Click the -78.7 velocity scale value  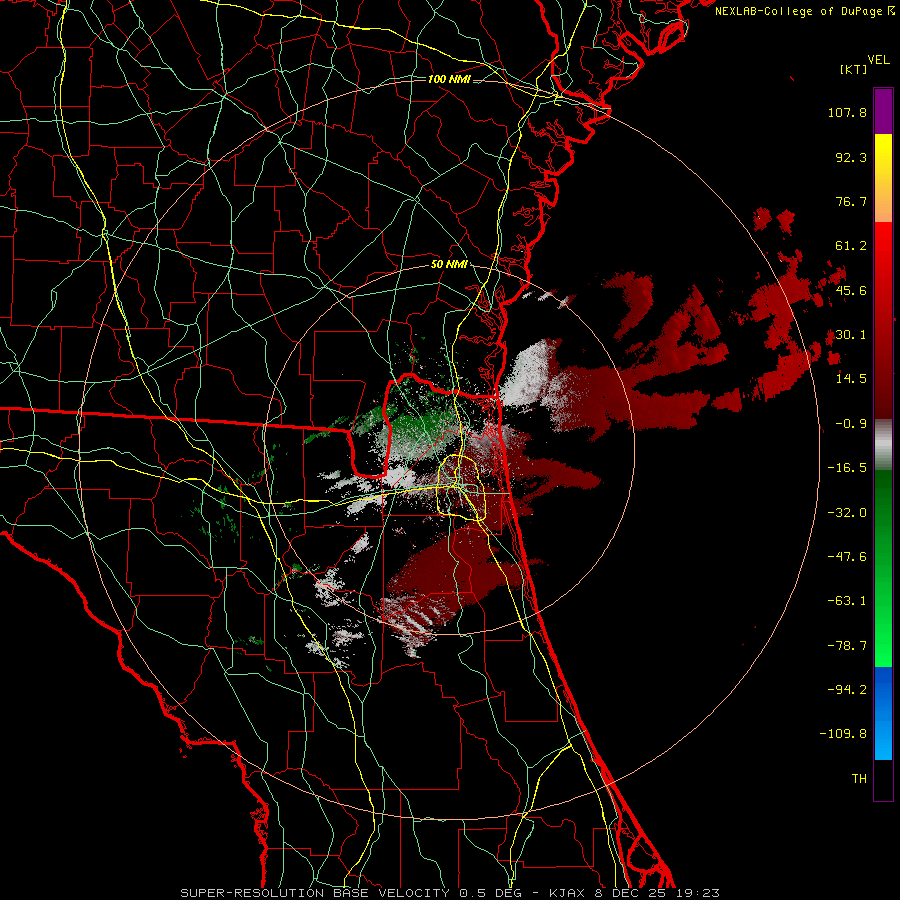pyautogui.click(x=847, y=646)
